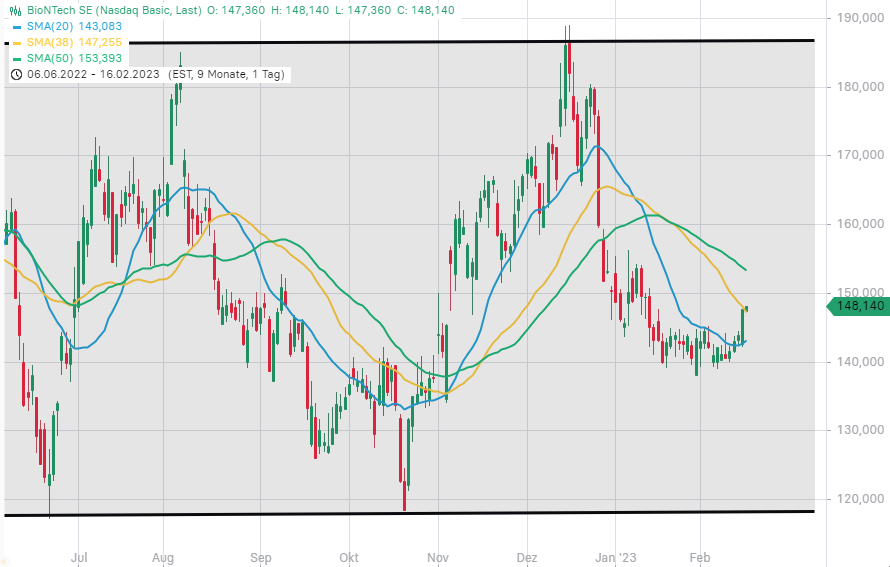Image resolution: width=890 pixels, height=567 pixels.
Task: Click the blue SMA(20) legend marker
Action: (16, 27)
